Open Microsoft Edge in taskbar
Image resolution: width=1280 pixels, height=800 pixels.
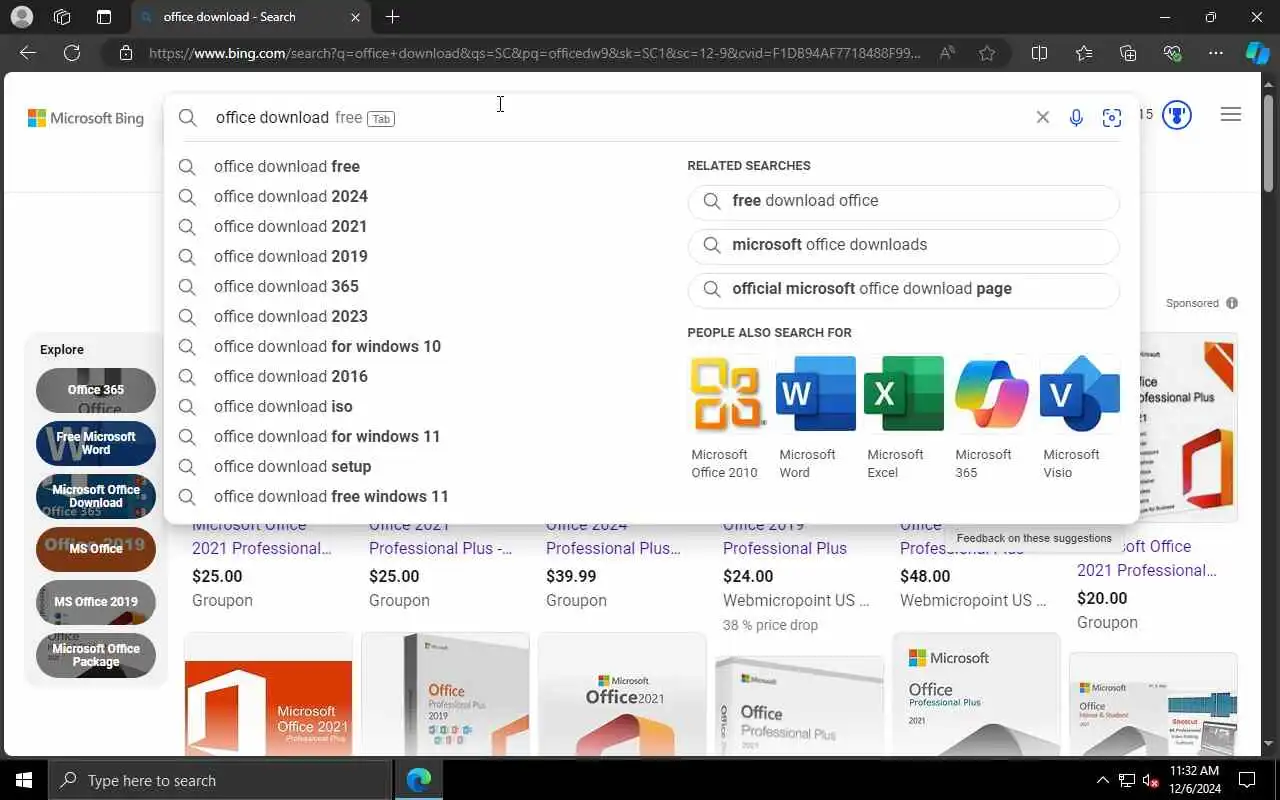point(419,780)
